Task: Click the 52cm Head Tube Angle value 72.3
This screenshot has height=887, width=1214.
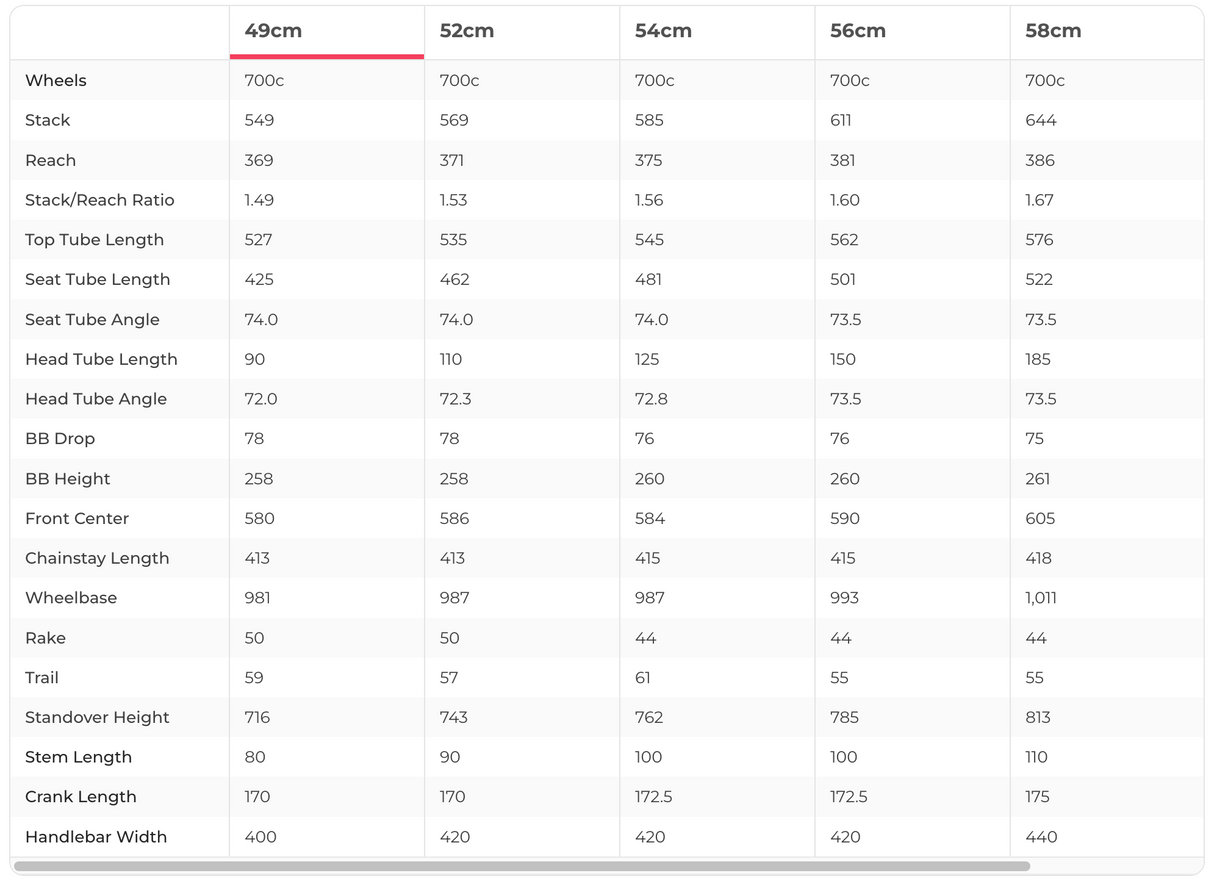Action: click(x=456, y=399)
